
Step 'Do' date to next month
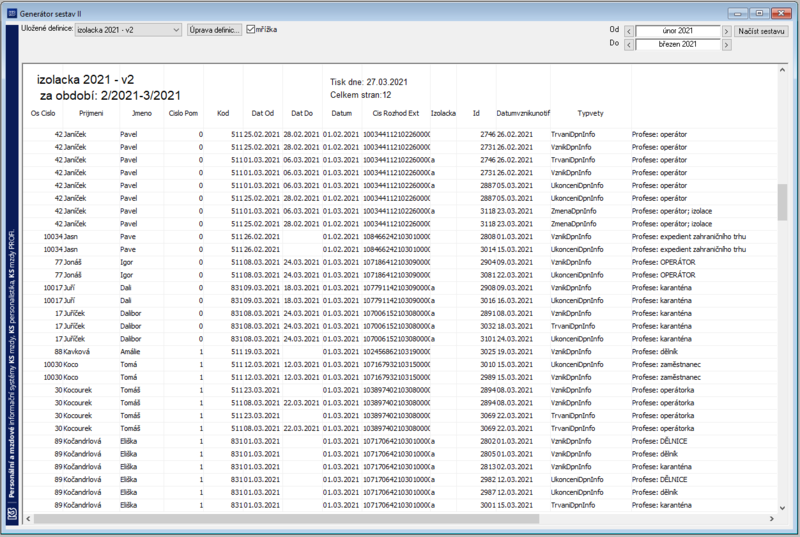click(x=726, y=45)
